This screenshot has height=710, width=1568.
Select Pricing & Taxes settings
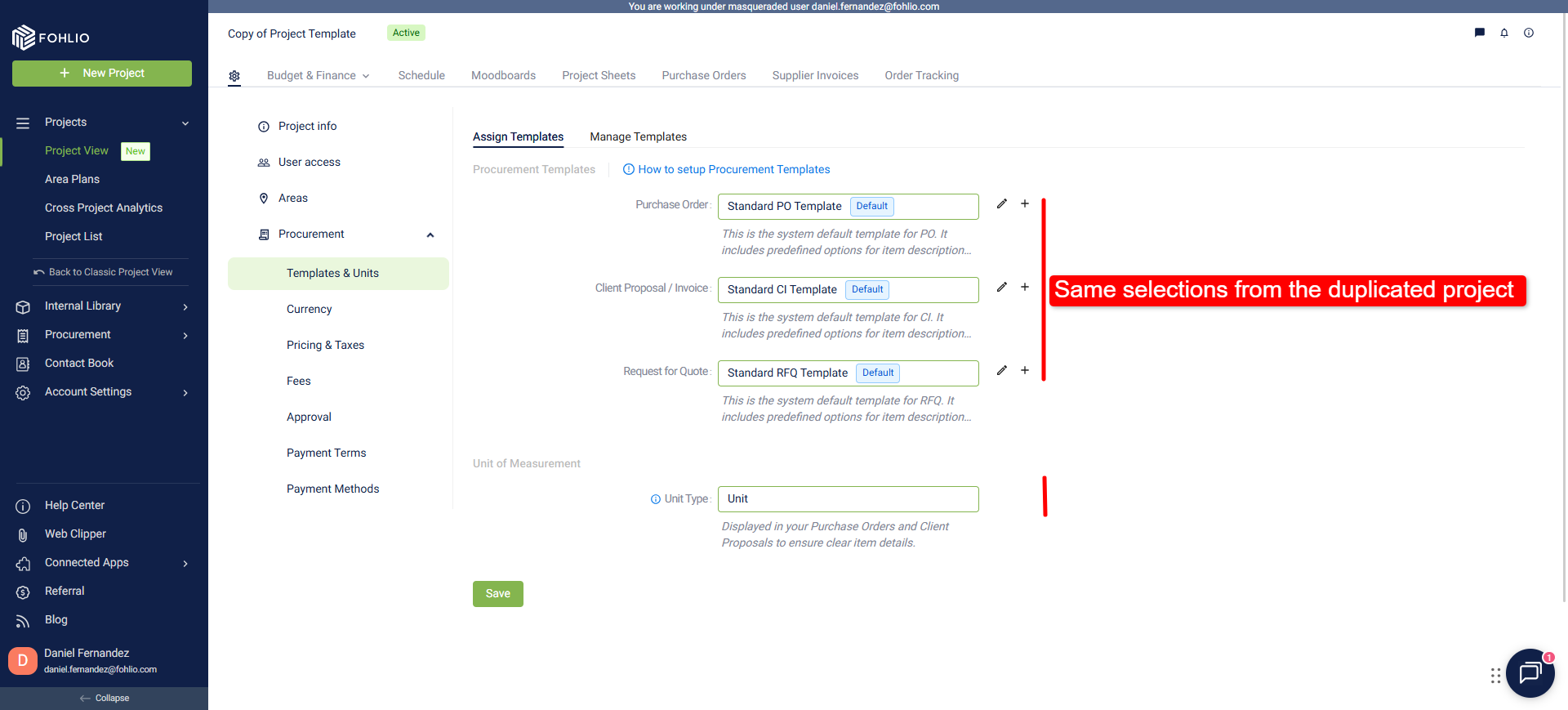point(325,346)
